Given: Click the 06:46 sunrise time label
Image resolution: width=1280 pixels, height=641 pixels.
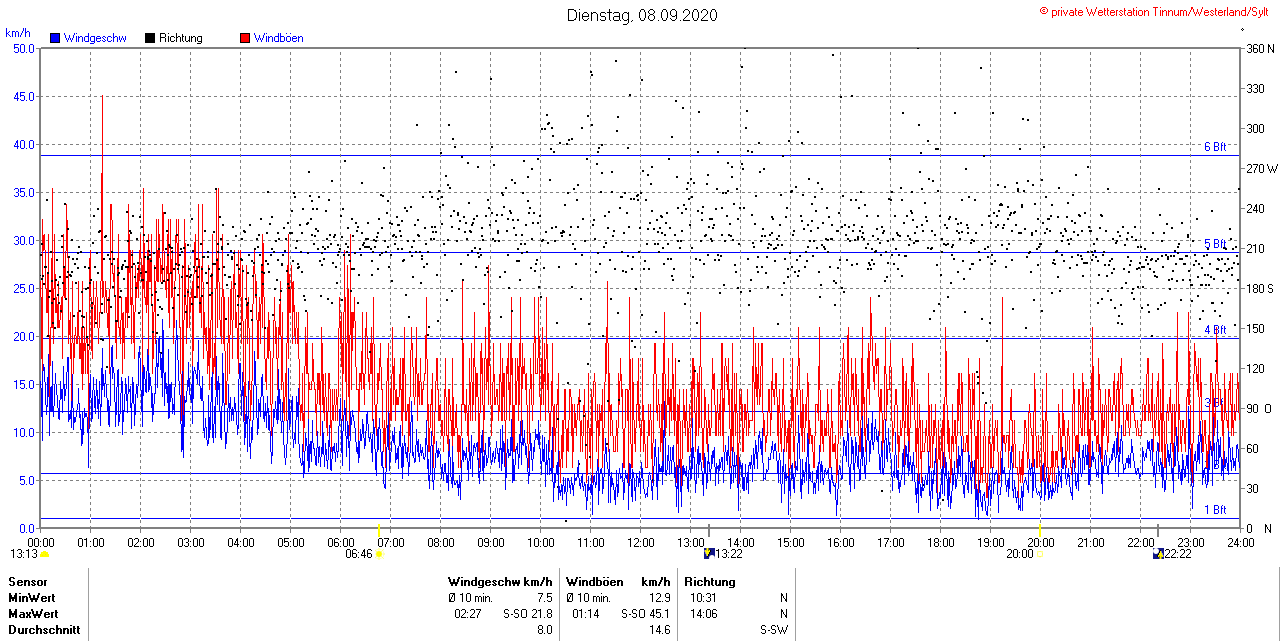Looking at the screenshot, I should 359,553.
